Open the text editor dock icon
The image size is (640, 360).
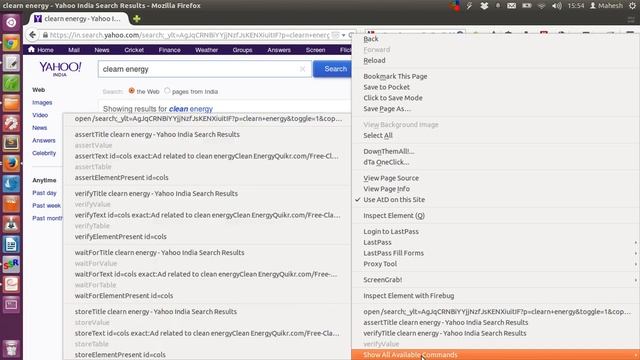click(11, 63)
